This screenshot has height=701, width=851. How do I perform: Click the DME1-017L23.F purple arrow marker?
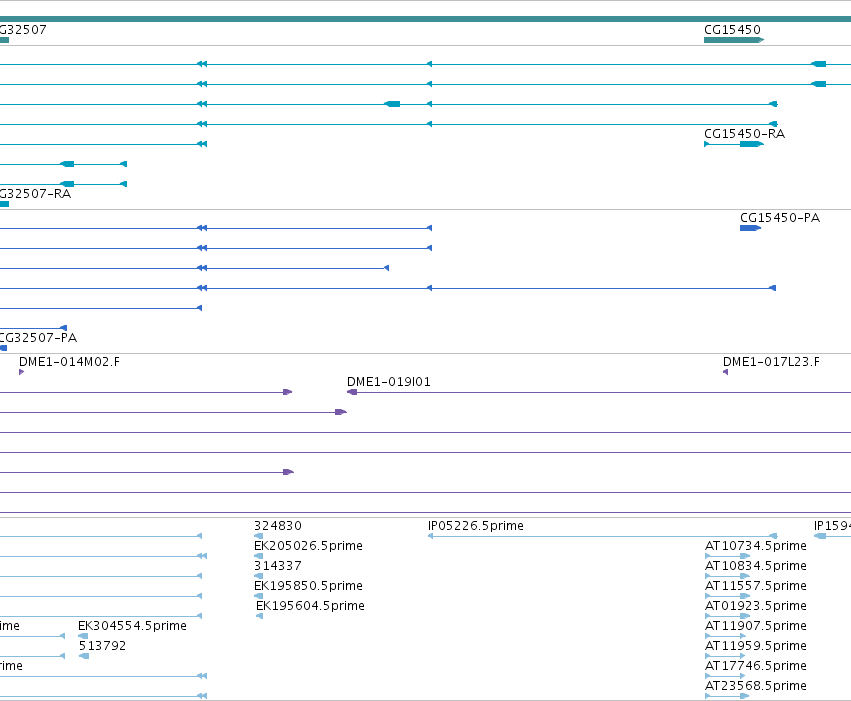pyautogui.click(x=726, y=372)
